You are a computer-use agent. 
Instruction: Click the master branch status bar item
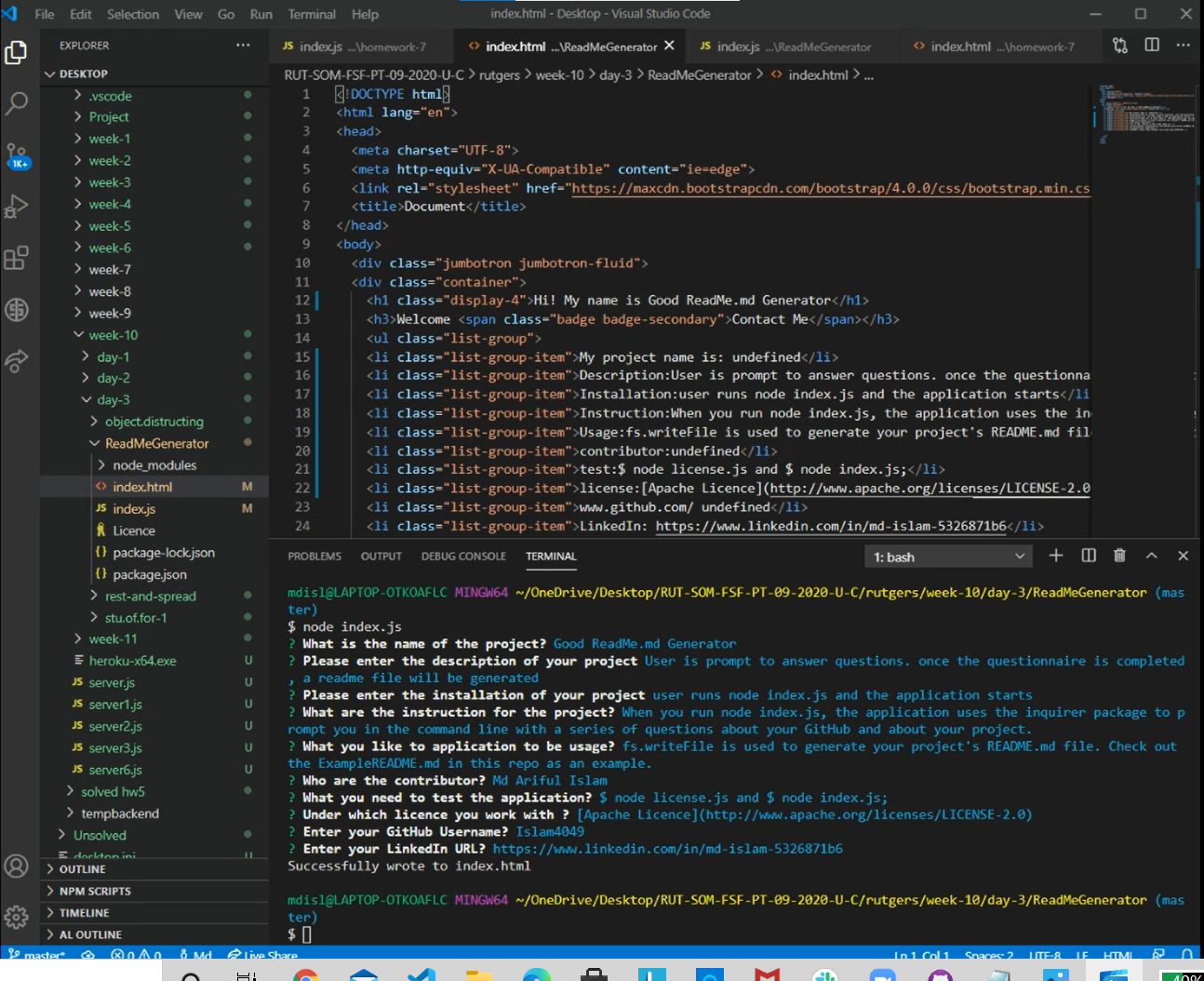coord(36,954)
